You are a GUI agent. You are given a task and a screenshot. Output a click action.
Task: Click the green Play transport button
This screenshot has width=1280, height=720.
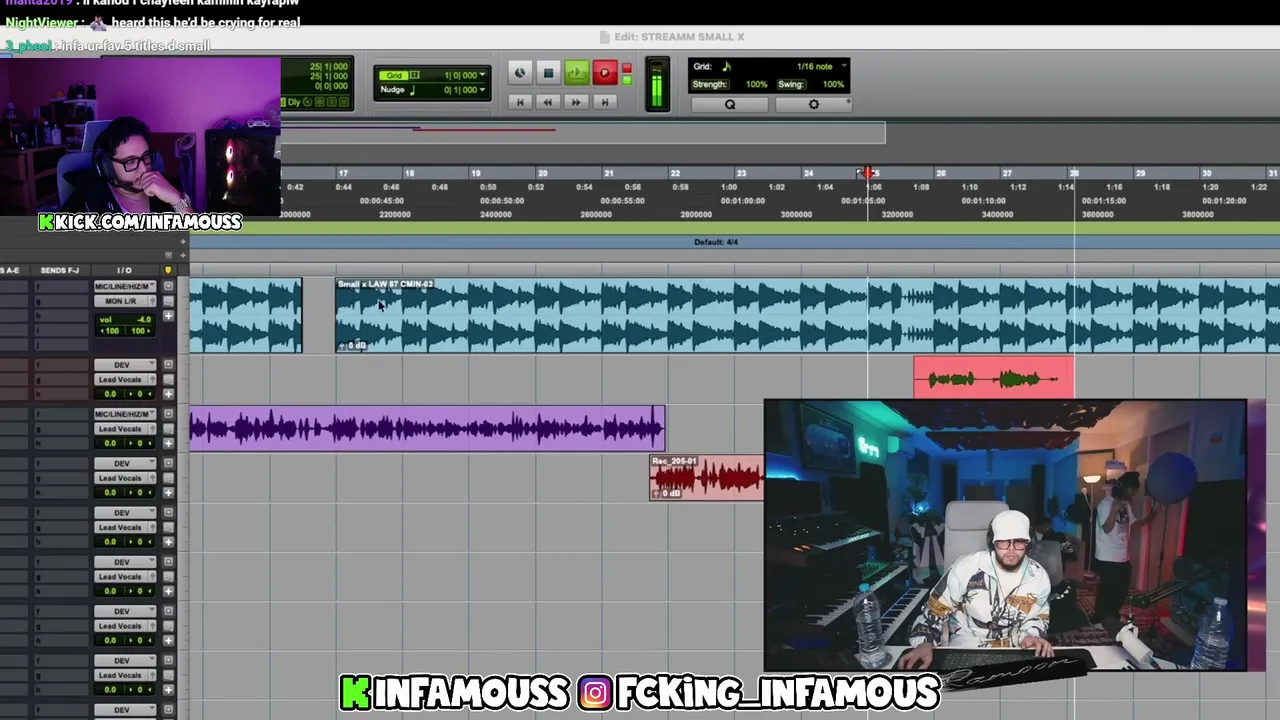tap(576, 73)
